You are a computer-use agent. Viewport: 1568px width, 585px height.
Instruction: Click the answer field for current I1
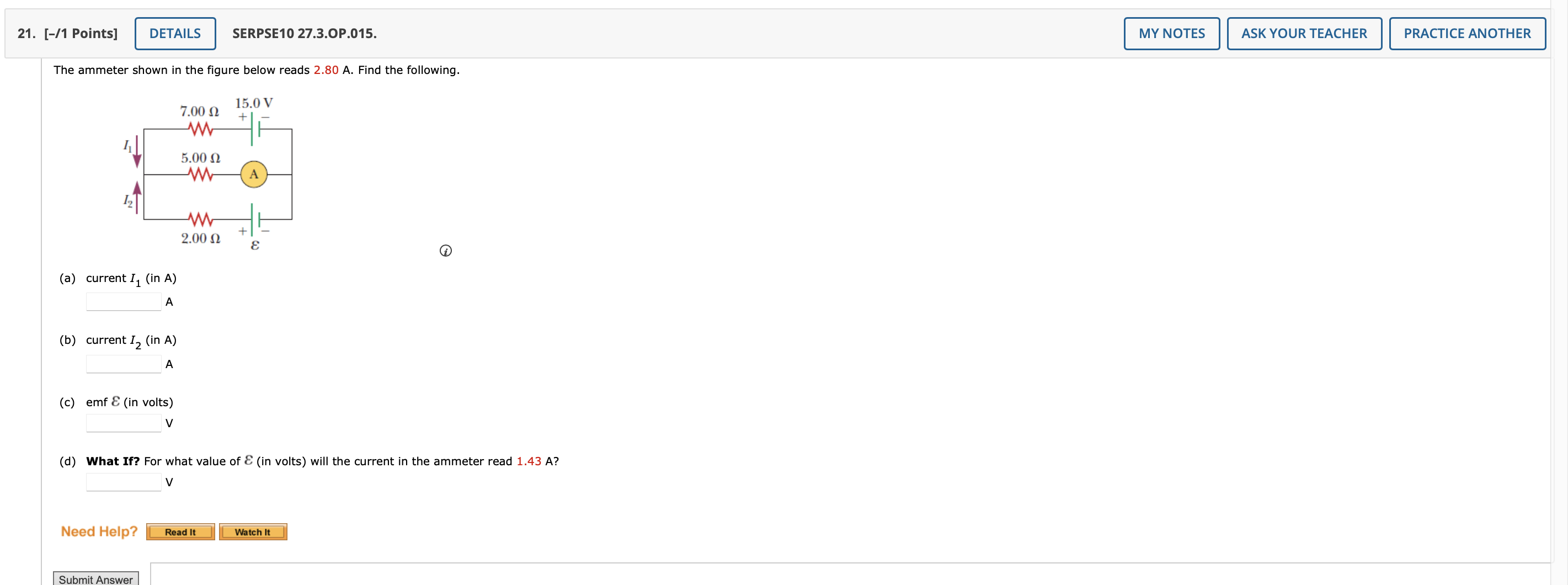coord(122,301)
